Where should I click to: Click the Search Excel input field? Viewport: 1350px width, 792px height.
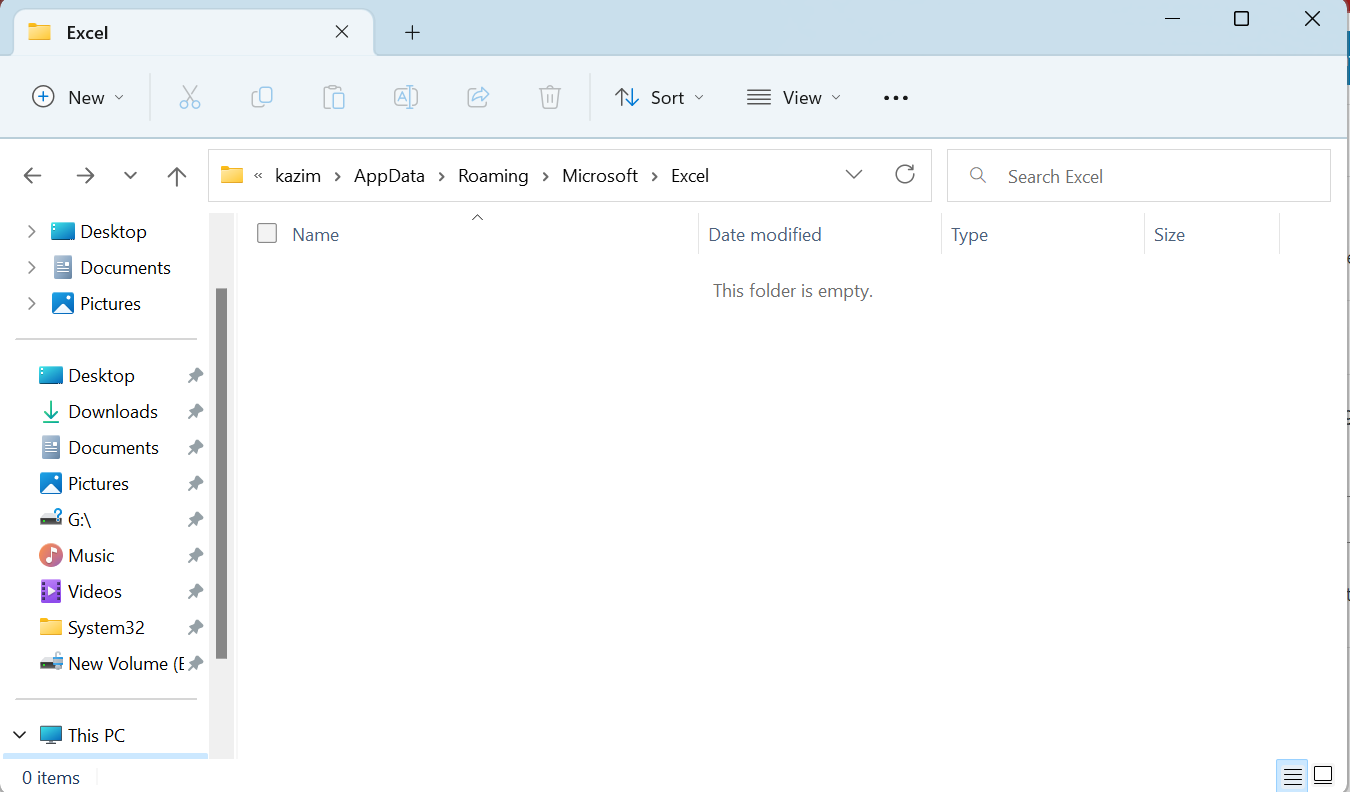point(1139,176)
